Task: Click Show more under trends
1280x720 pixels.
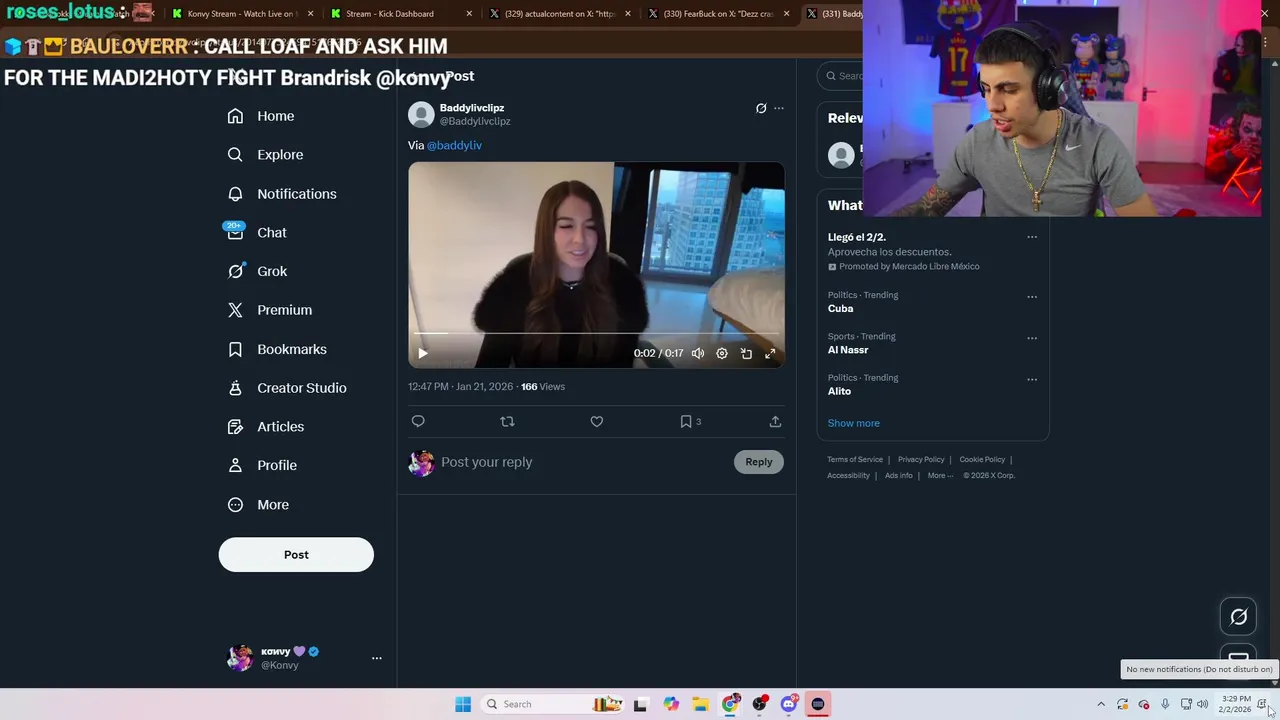Action: (x=854, y=423)
